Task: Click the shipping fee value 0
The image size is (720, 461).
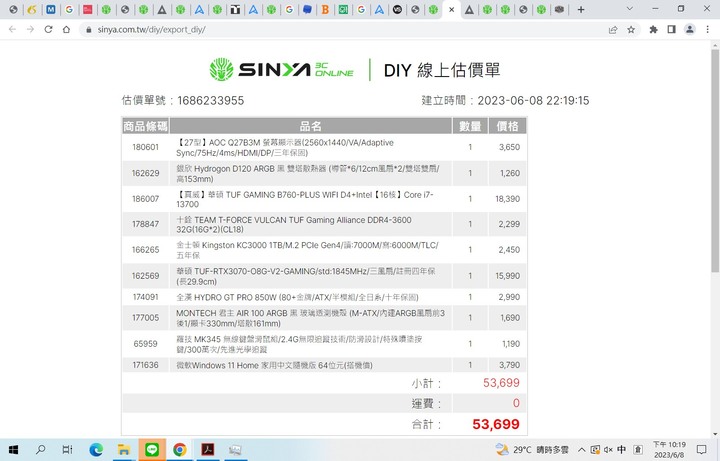Action: 516,403
